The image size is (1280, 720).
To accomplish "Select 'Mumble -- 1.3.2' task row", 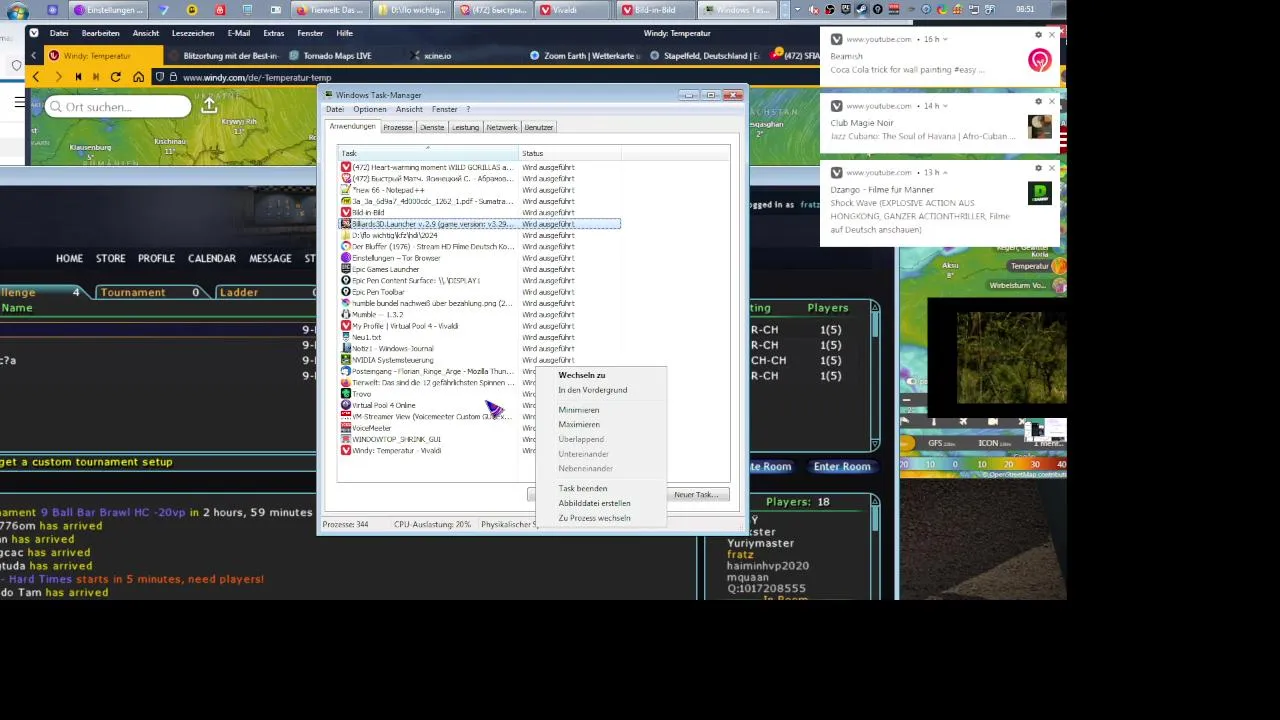I will click(480, 314).
